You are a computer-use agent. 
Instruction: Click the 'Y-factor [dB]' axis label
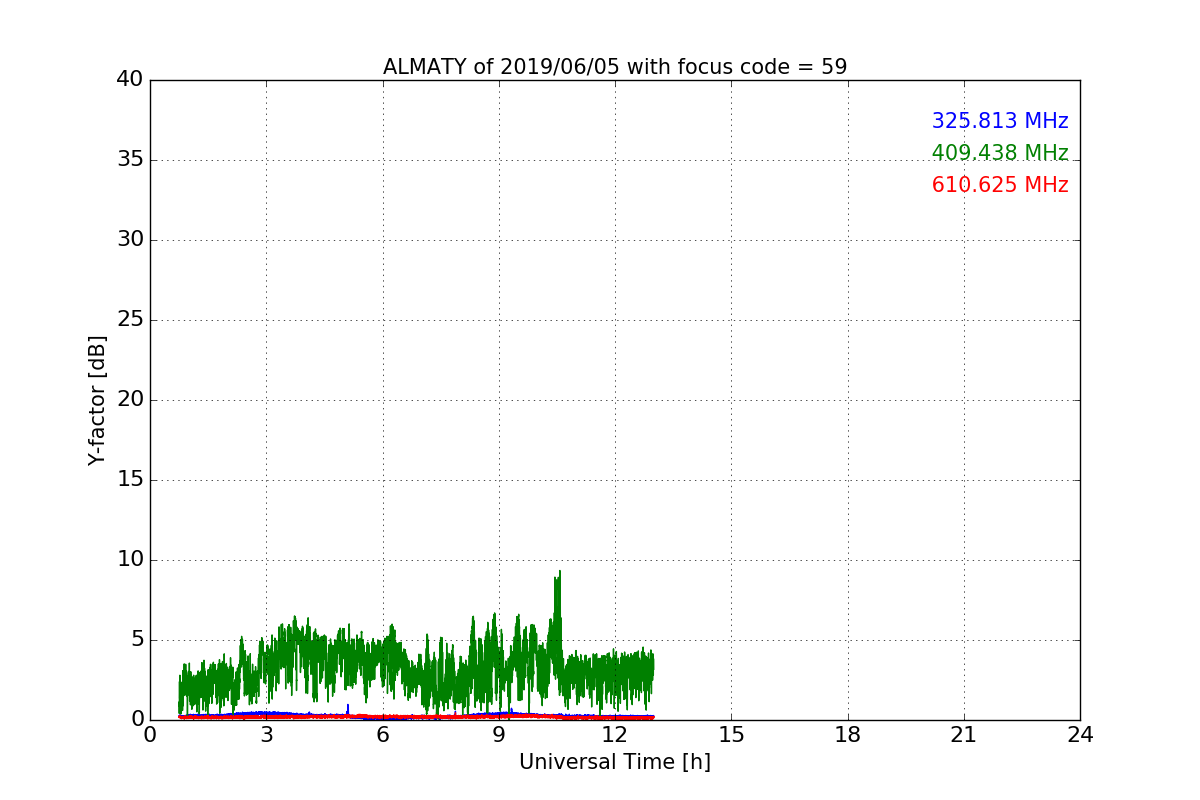pyautogui.click(x=97, y=400)
